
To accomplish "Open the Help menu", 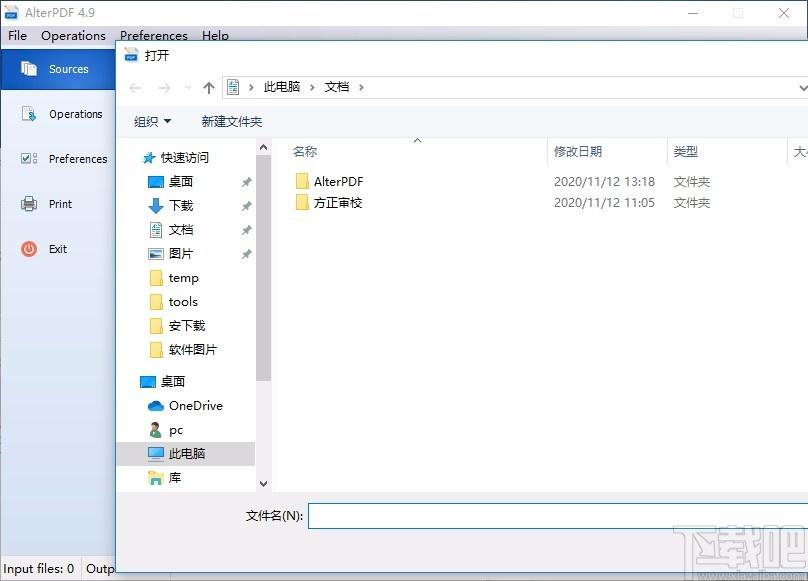I will pyautogui.click(x=215, y=36).
